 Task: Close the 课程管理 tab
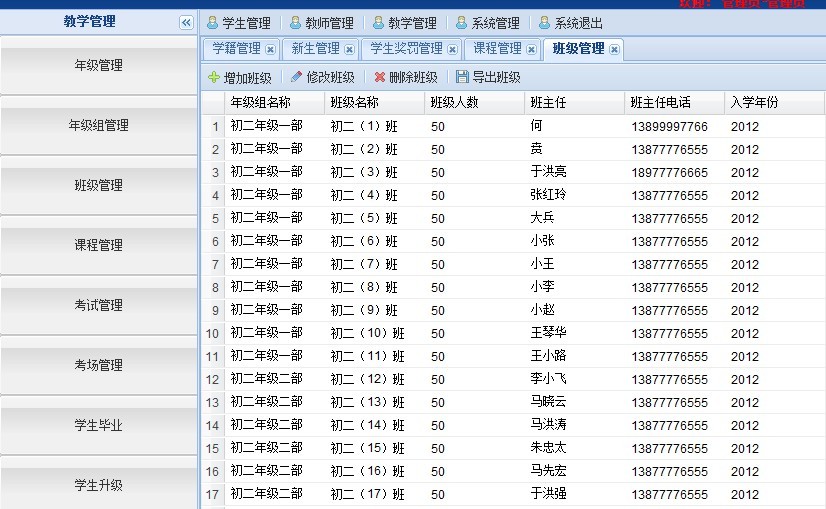[x=532, y=50]
